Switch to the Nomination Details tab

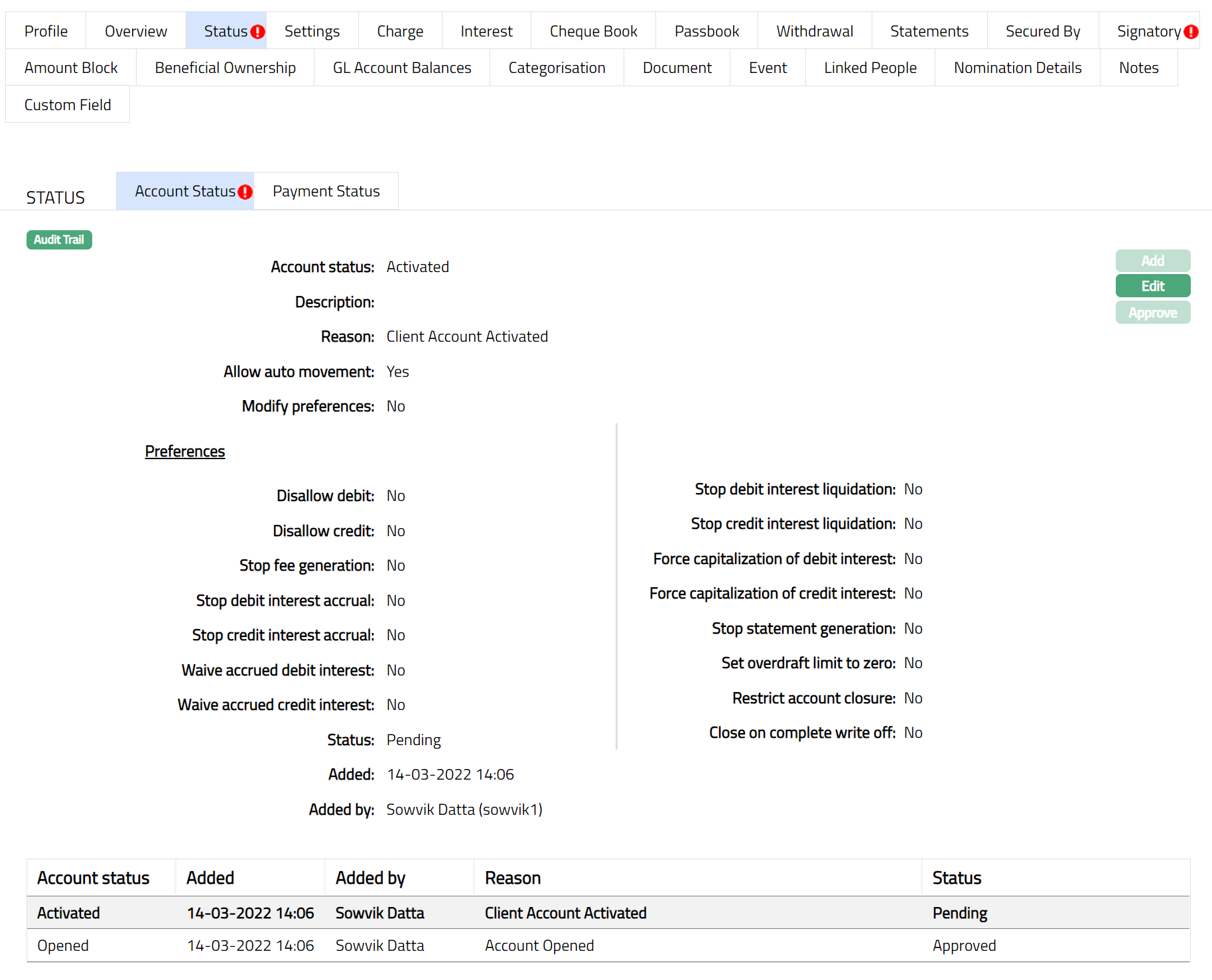point(1017,68)
